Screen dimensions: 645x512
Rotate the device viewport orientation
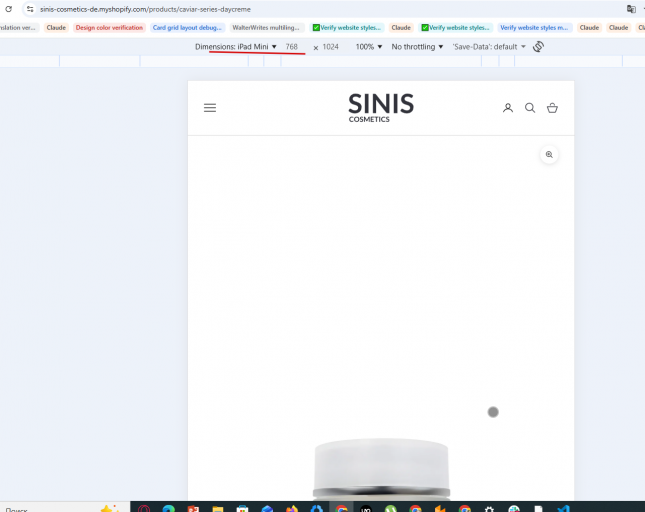tap(538, 46)
